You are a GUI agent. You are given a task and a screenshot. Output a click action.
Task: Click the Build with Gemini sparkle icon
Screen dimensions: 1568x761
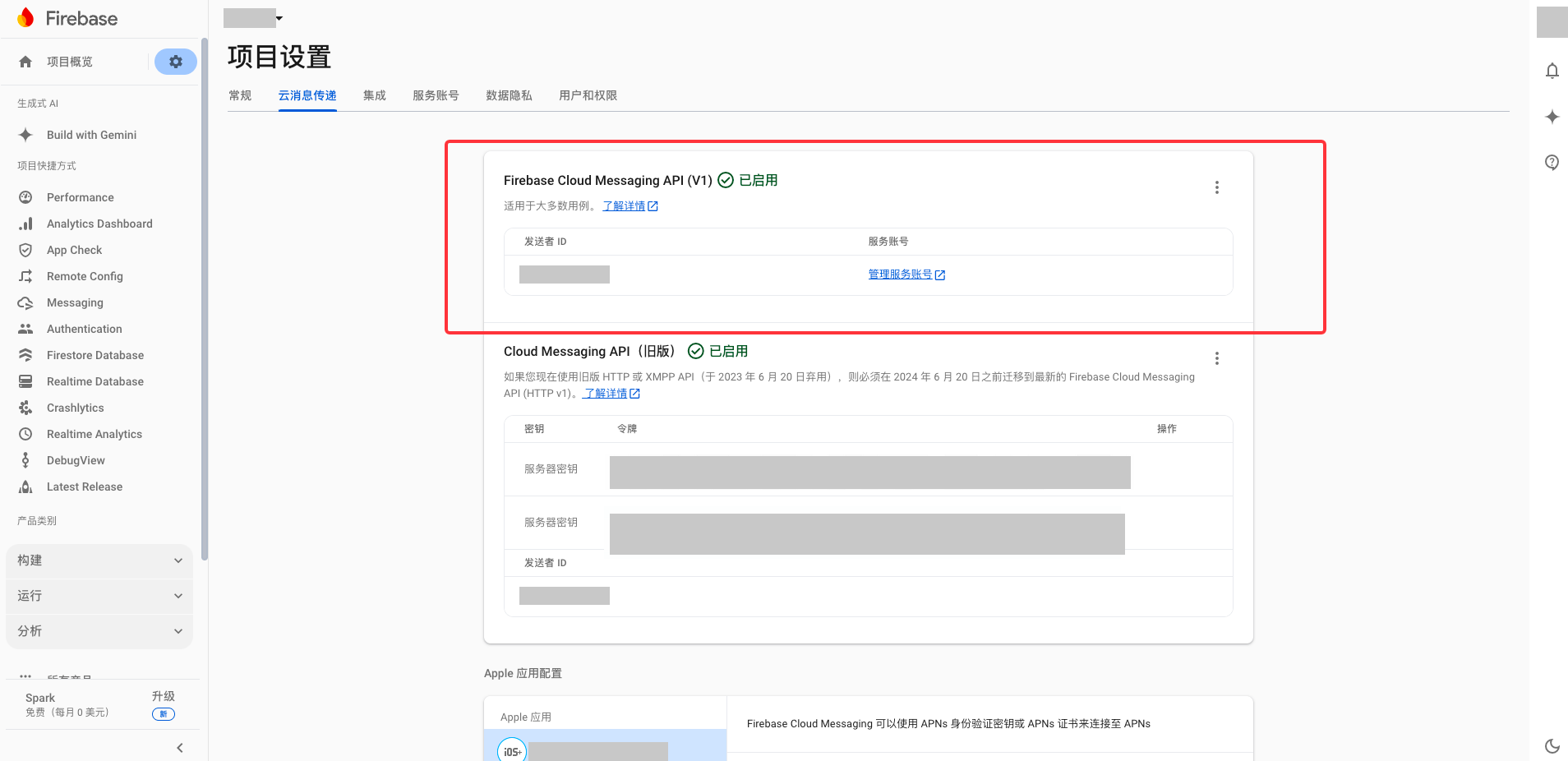pyautogui.click(x=25, y=135)
